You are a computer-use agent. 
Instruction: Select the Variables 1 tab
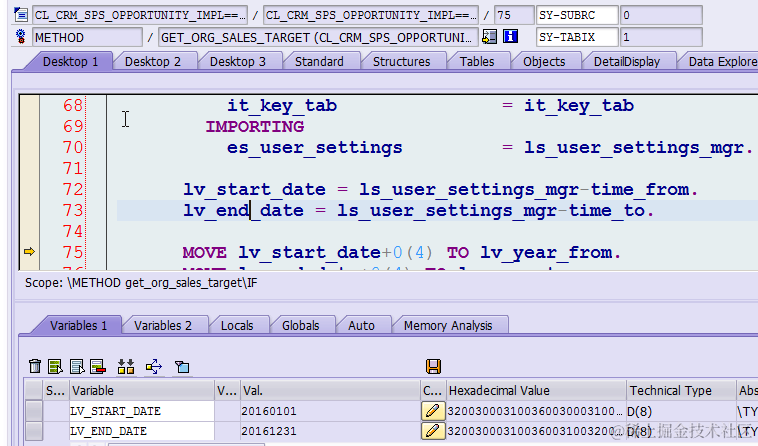[x=78, y=326]
